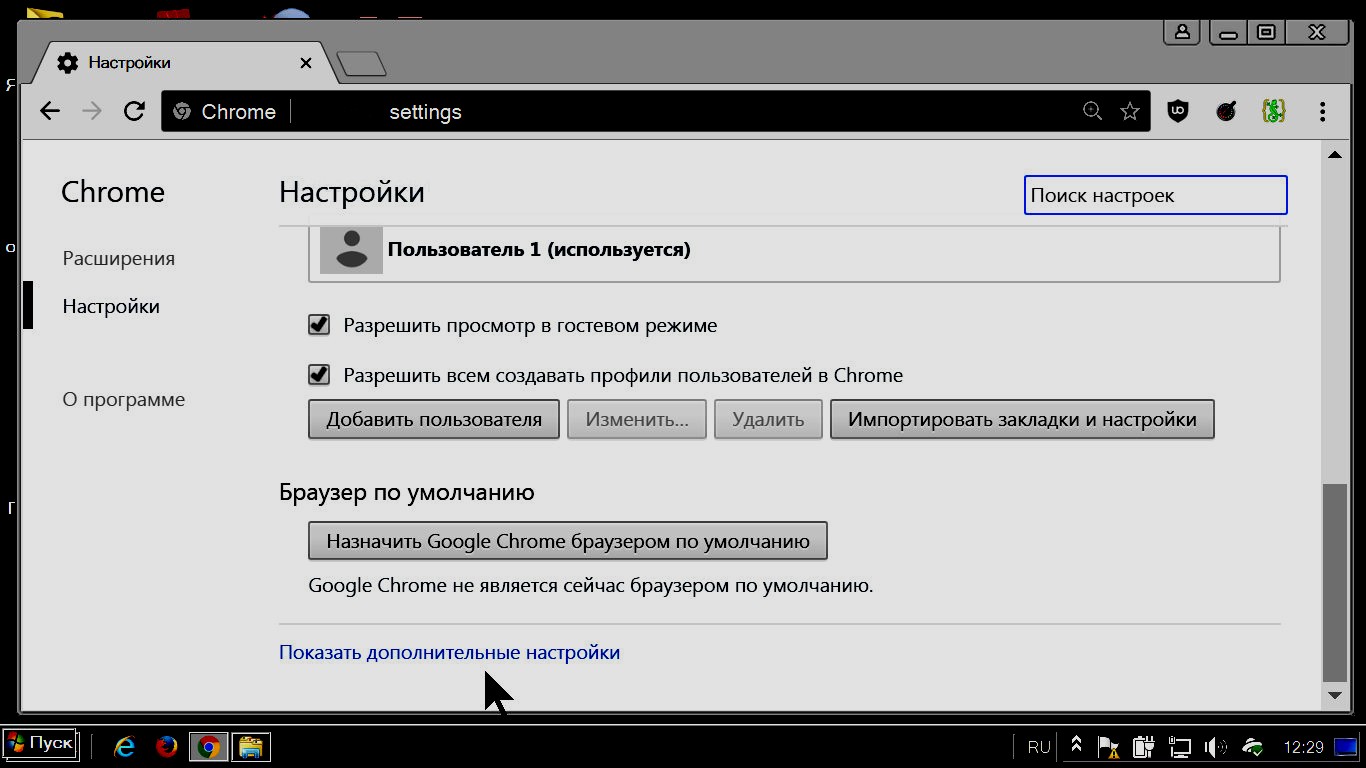Click Добавить пользователя button
The height and width of the screenshot is (768, 1366).
(x=434, y=419)
